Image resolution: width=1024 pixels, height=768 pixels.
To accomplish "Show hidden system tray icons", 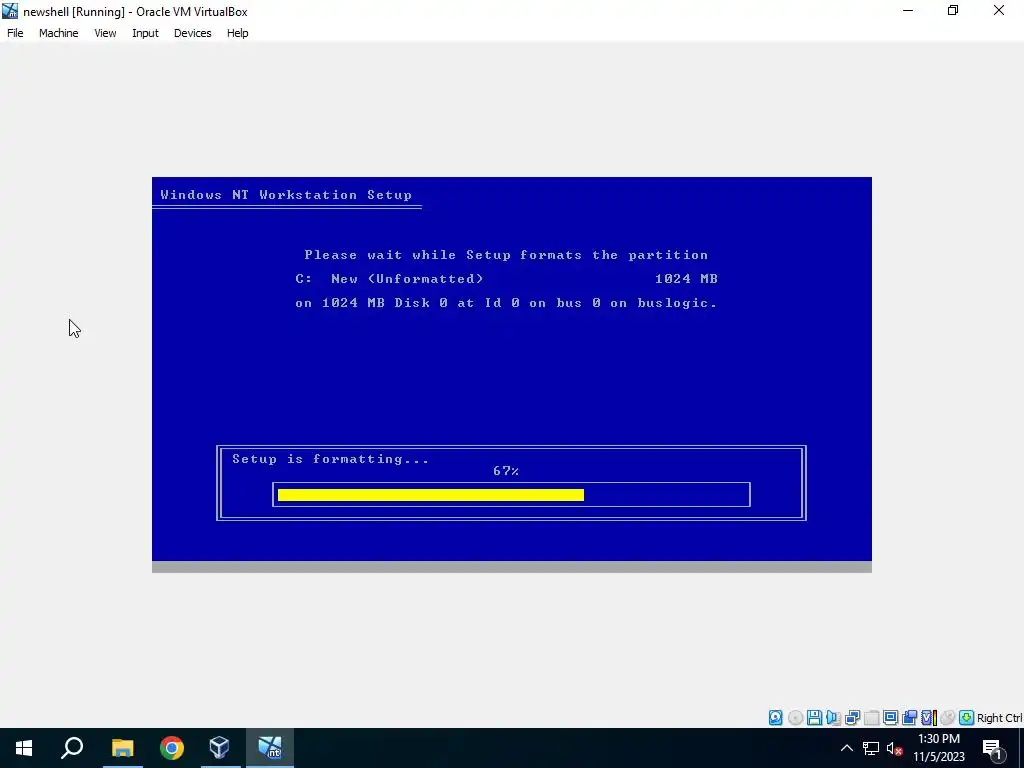I will click(x=846, y=748).
